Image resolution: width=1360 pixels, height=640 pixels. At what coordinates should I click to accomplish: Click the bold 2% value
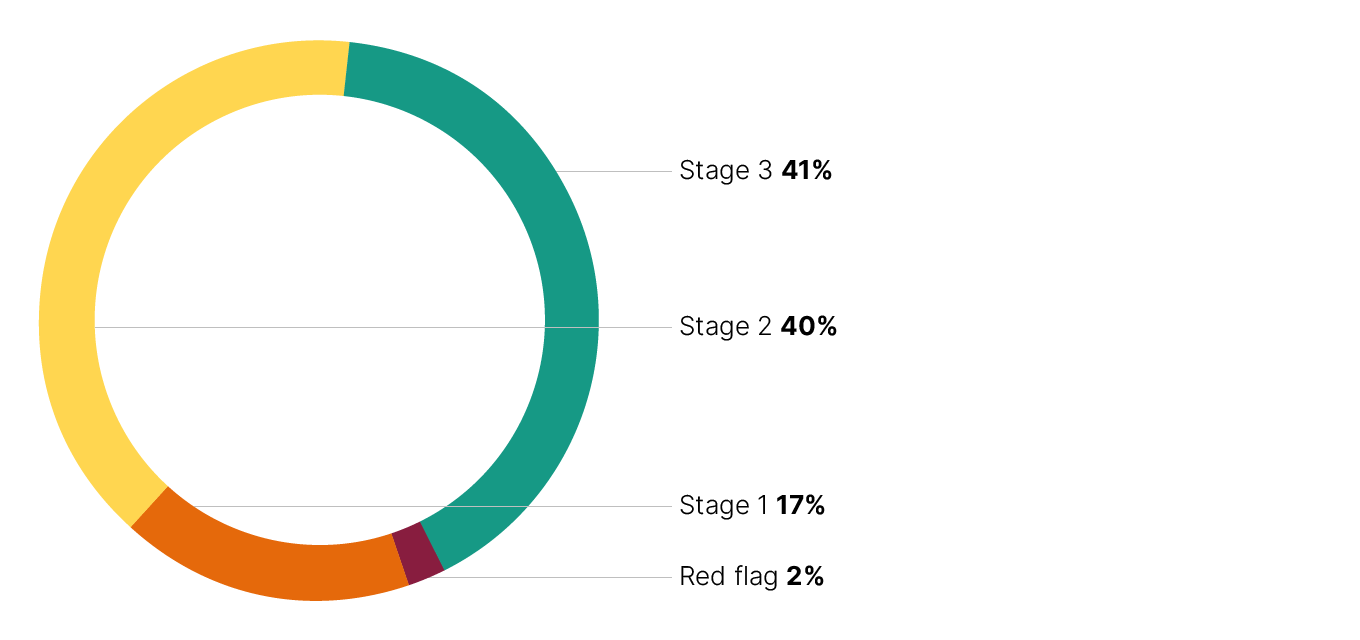pos(805,577)
